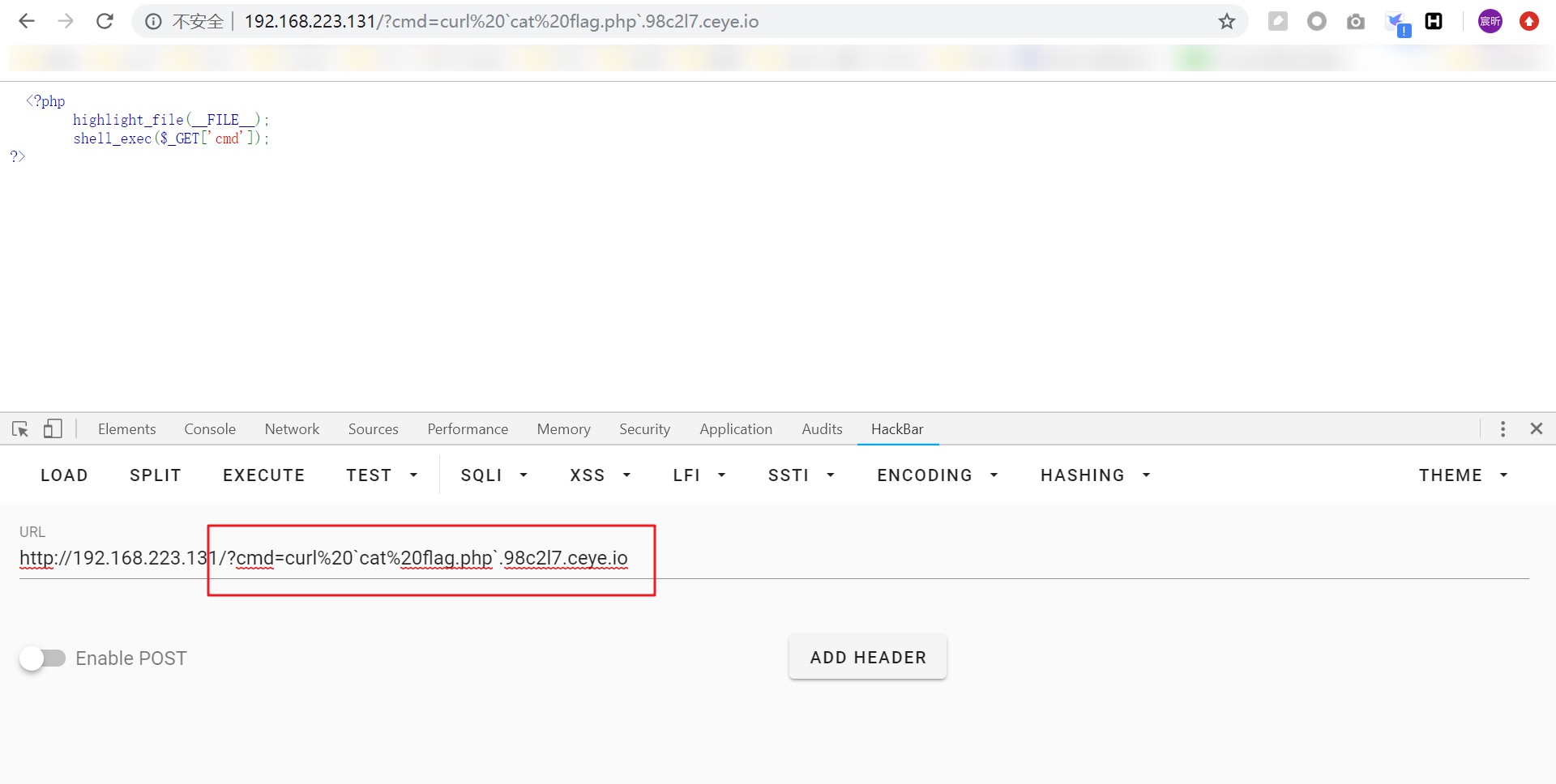
Task: Click the browser address bar URL
Action: click(502, 22)
